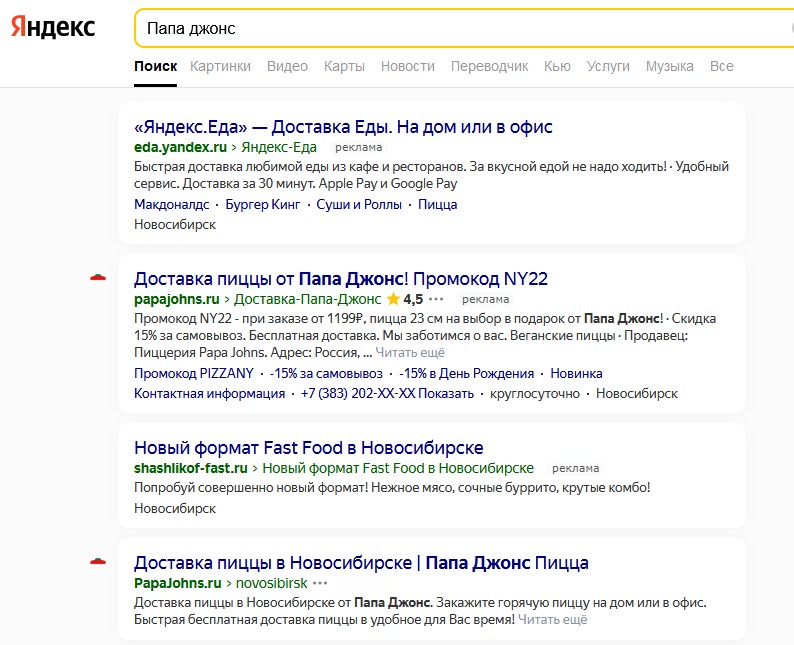Click the PapaJohns.ru organic domain link
Screen dimensions: 794x645
click(178, 583)
